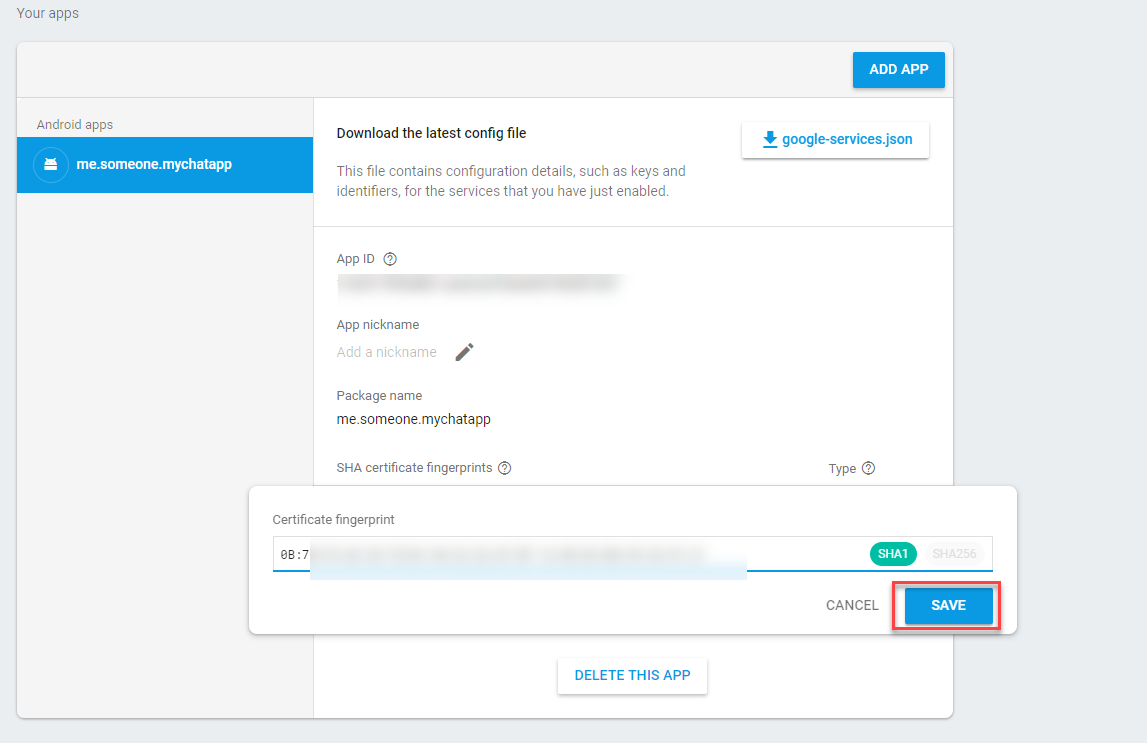Click the pencil icon to edit nickname
The image size is (1147, 743).
(464, 352)
